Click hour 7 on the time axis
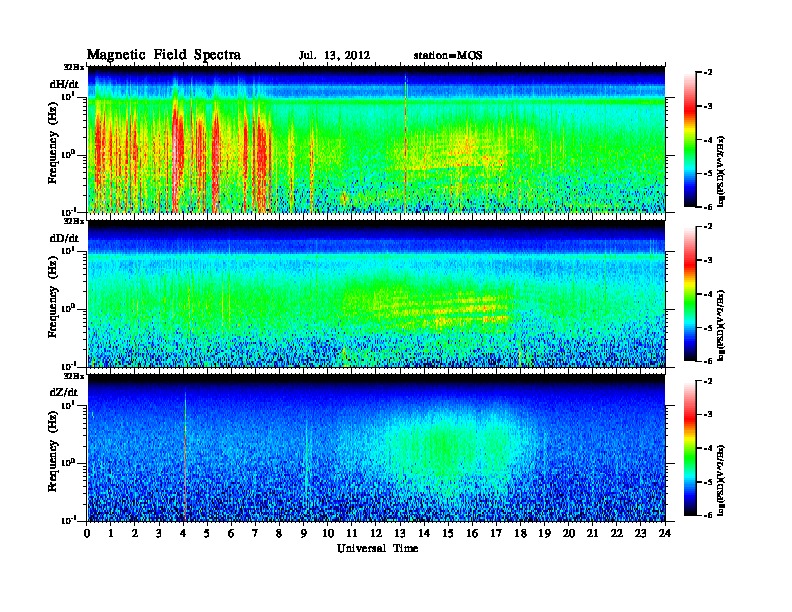 255,534
